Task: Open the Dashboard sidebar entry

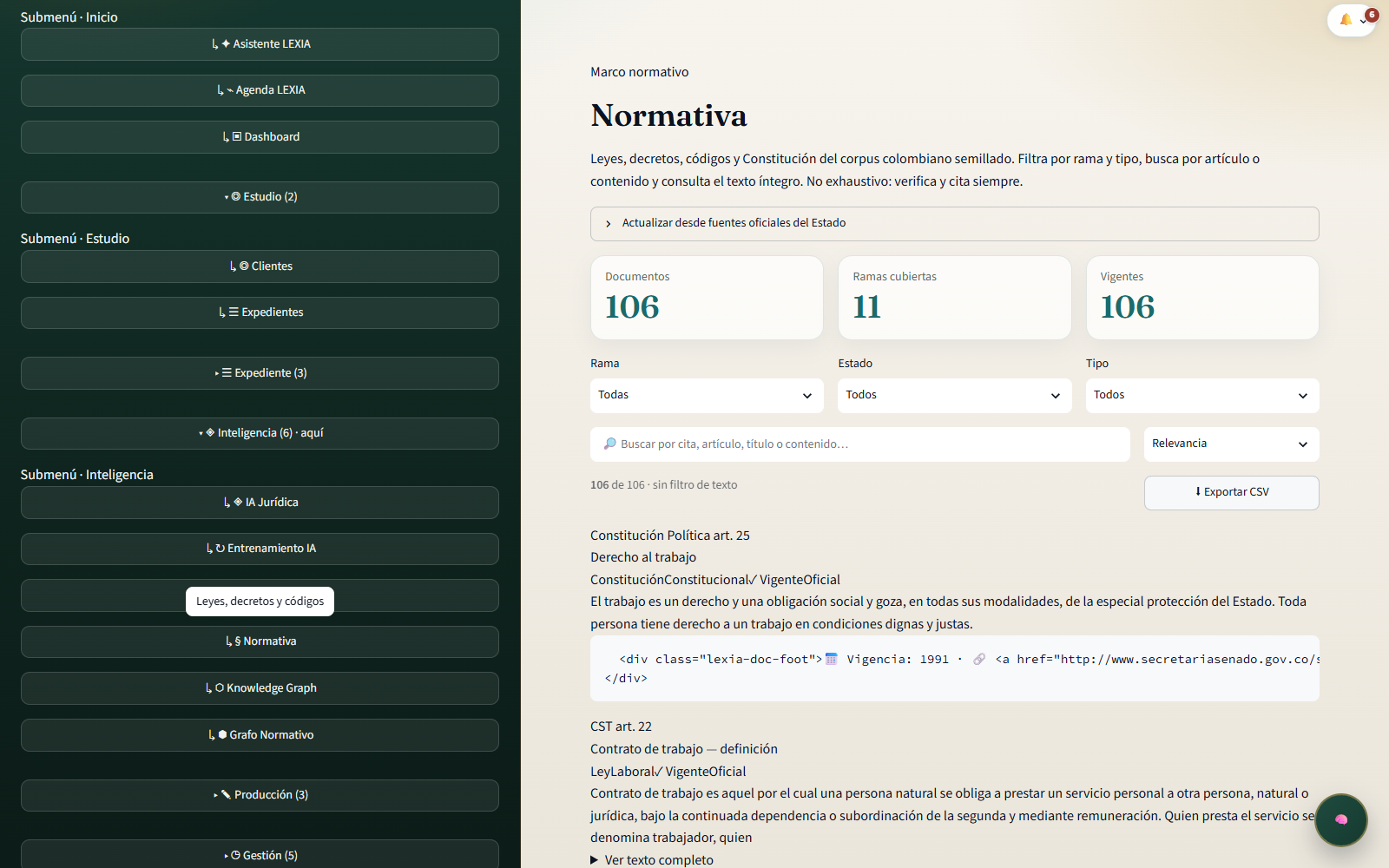Action: (260, 137)
